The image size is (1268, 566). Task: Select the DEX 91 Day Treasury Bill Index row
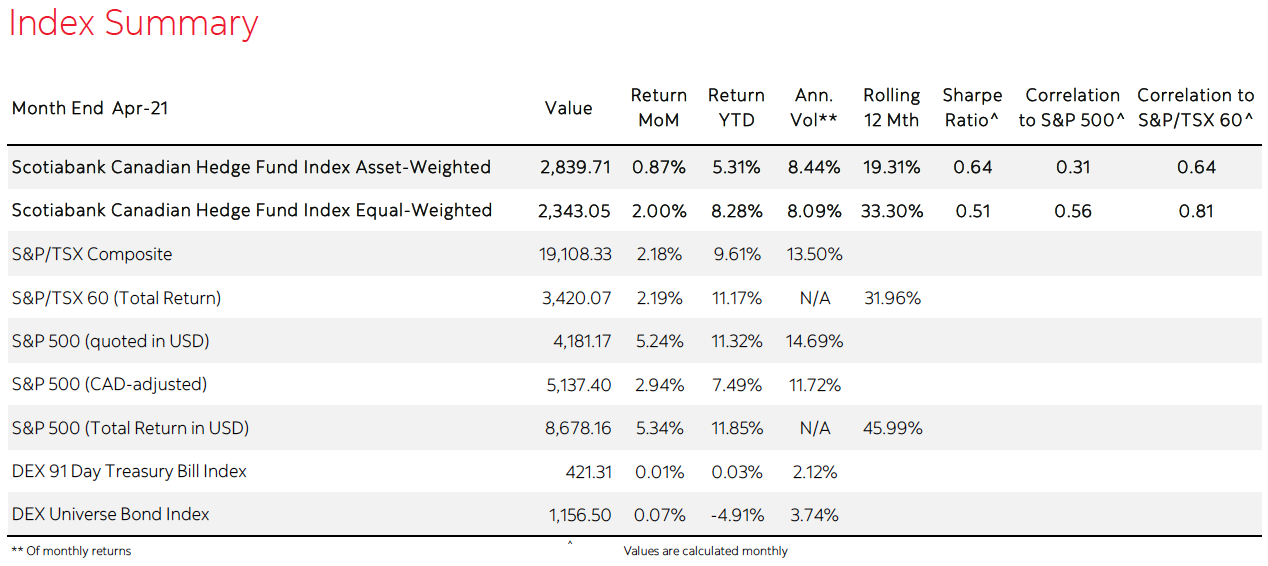129,471
